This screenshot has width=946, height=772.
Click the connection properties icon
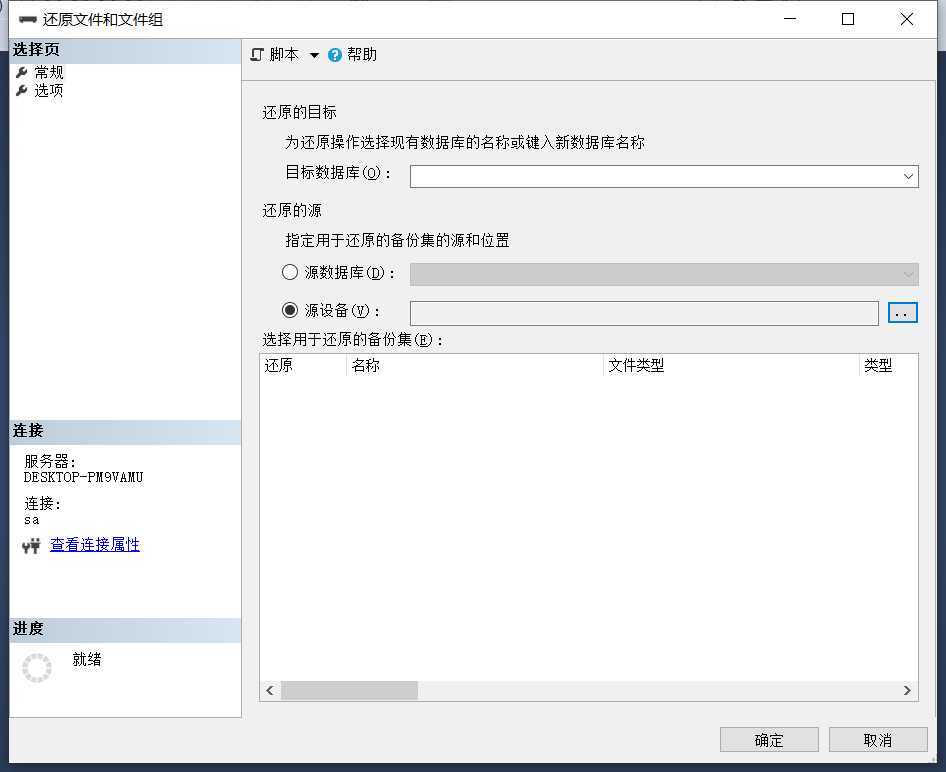31,546
